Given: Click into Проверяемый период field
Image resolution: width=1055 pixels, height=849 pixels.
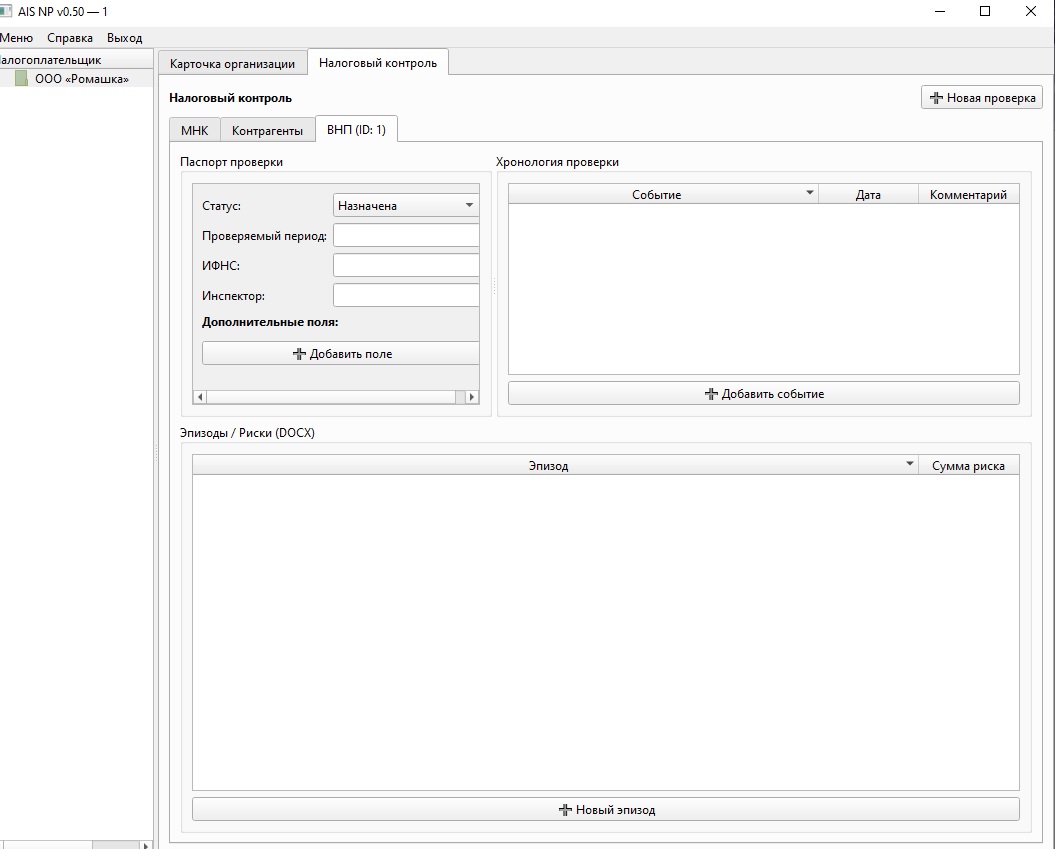Looking at the screenshot, I should point(406,236).
